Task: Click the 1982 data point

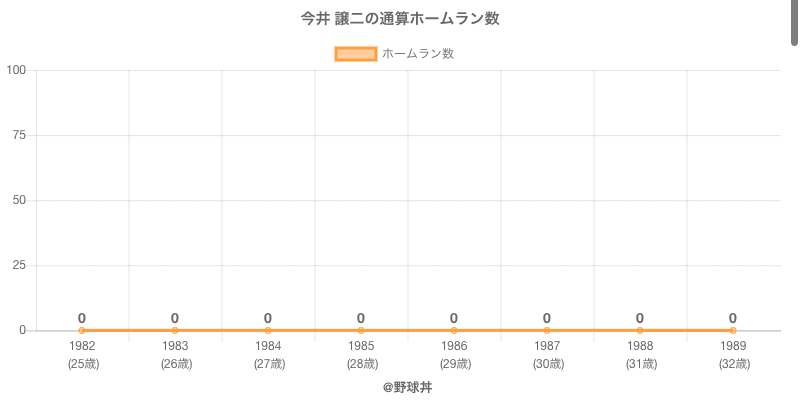Action: (x=82, y=330)
